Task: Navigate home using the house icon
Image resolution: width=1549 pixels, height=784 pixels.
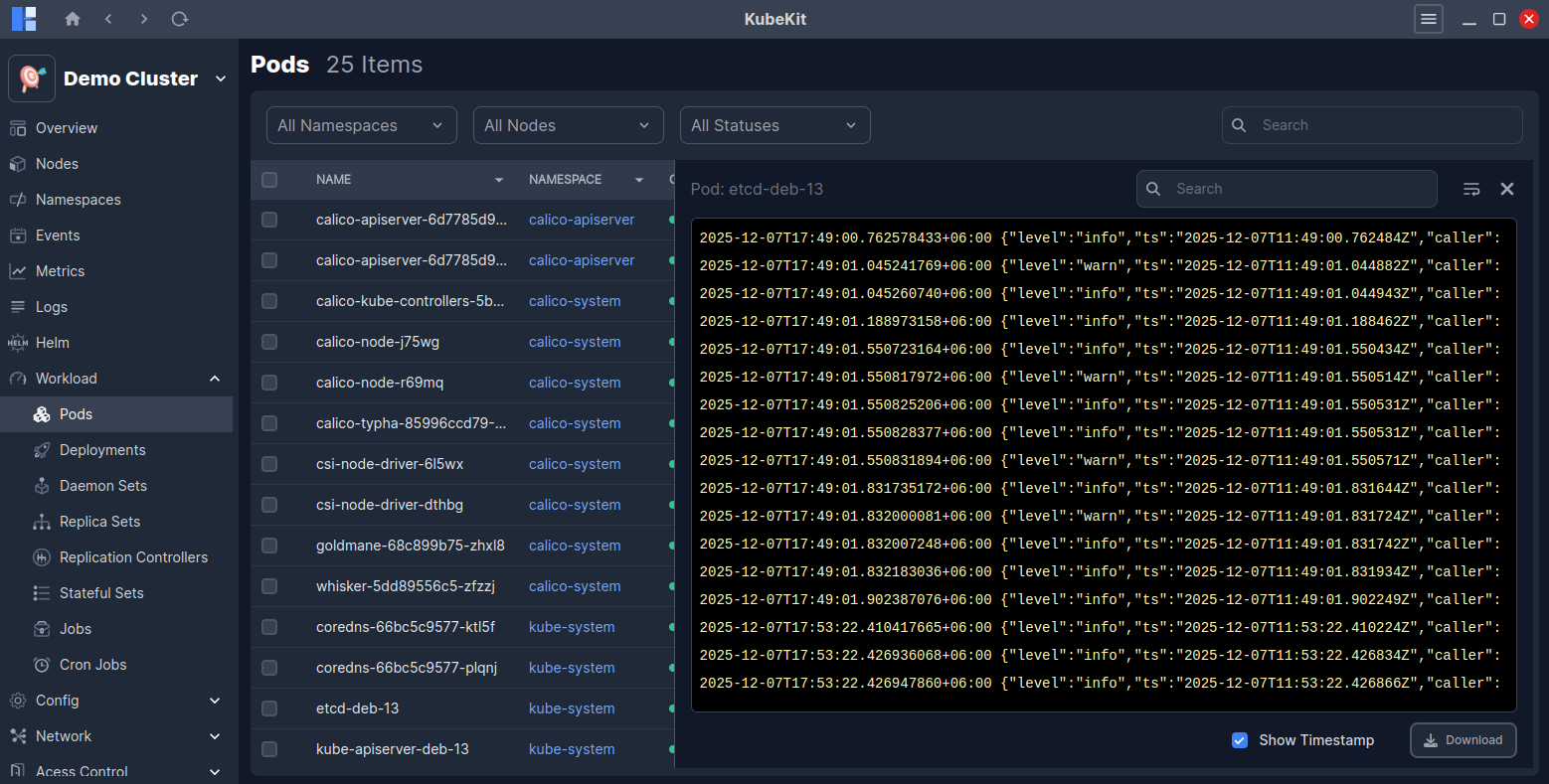Action: [72, 18]
